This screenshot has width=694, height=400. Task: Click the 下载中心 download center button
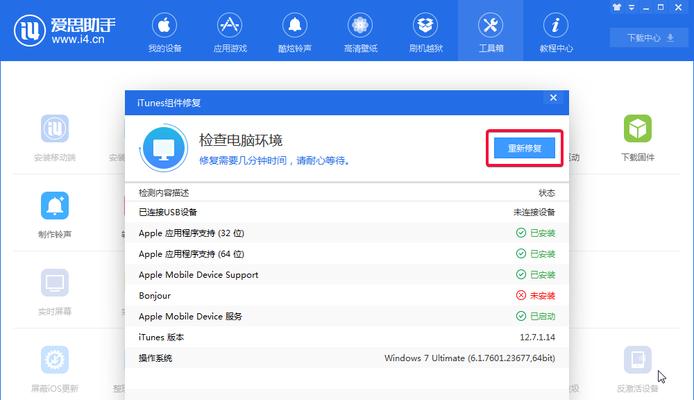click(650, 38)
